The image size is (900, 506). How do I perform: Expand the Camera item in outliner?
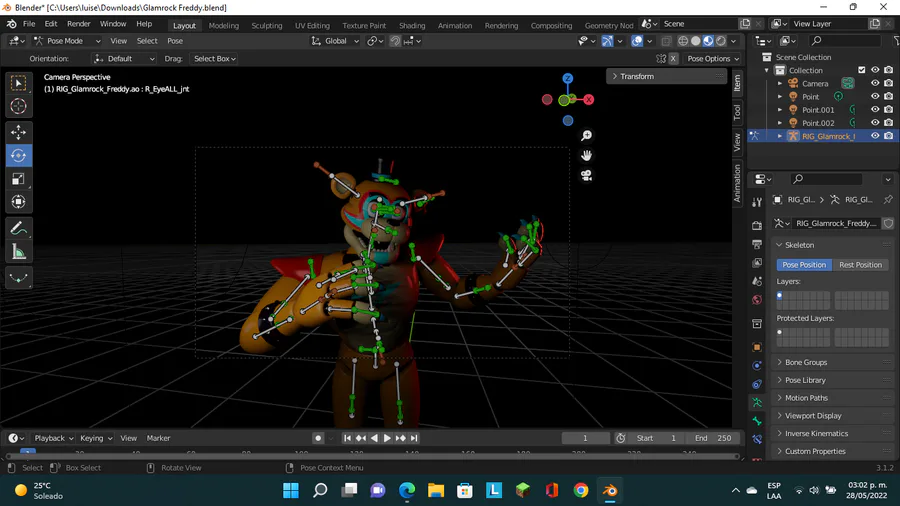point(779,83)
